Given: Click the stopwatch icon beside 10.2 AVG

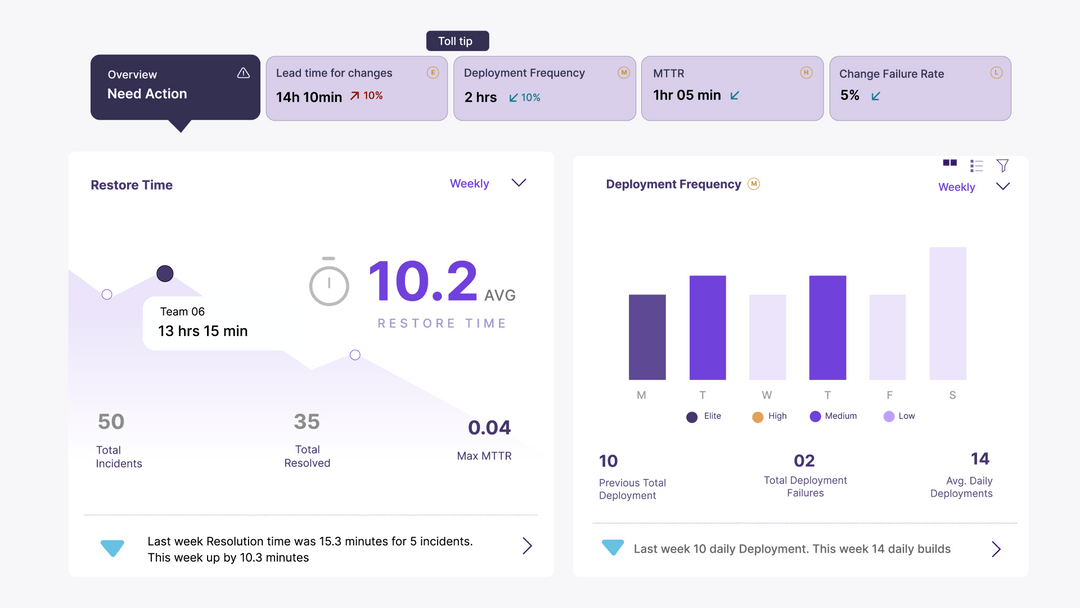Looking at the screenshot, I should tap(329, 282).
